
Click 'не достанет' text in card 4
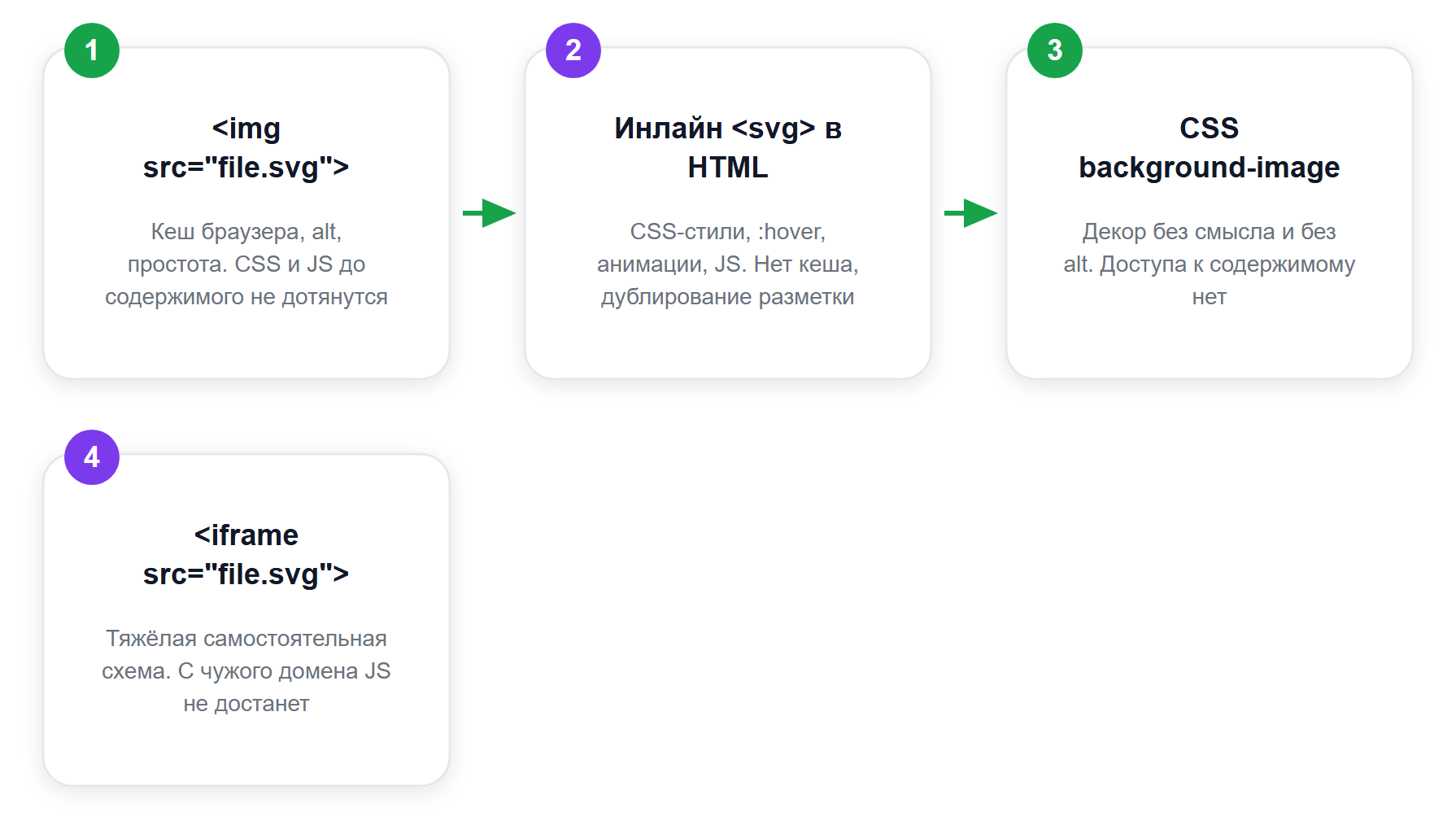coord(246,704)
